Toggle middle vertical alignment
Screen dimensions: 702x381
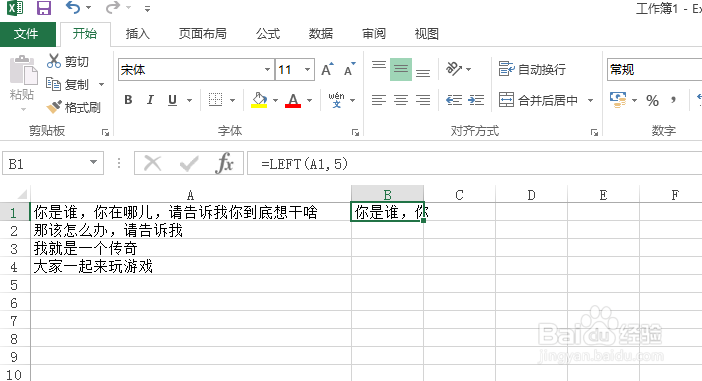click(401, 69)
